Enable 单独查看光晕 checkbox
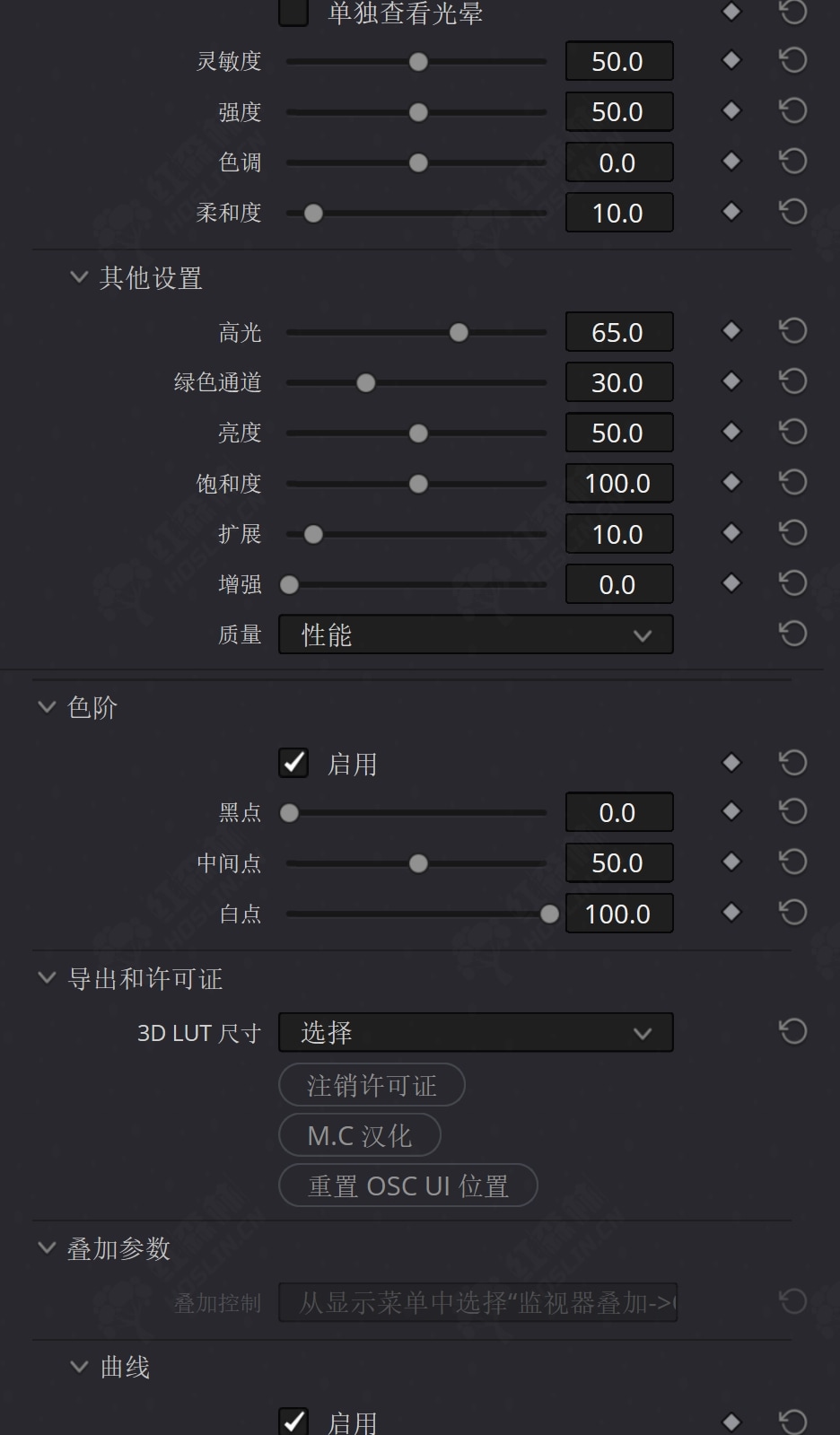The image size is (840, 1435). [293, 13]
